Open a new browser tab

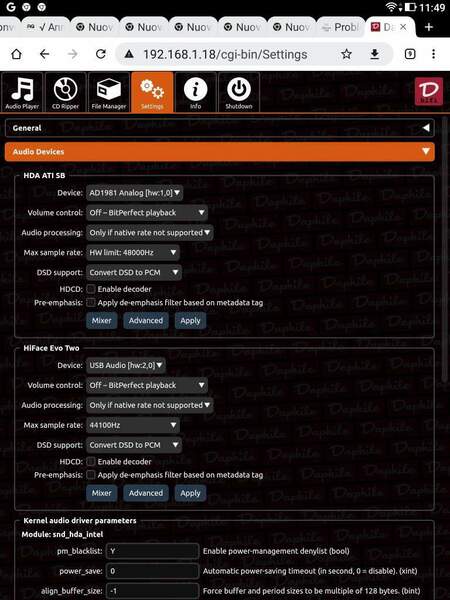429,27
